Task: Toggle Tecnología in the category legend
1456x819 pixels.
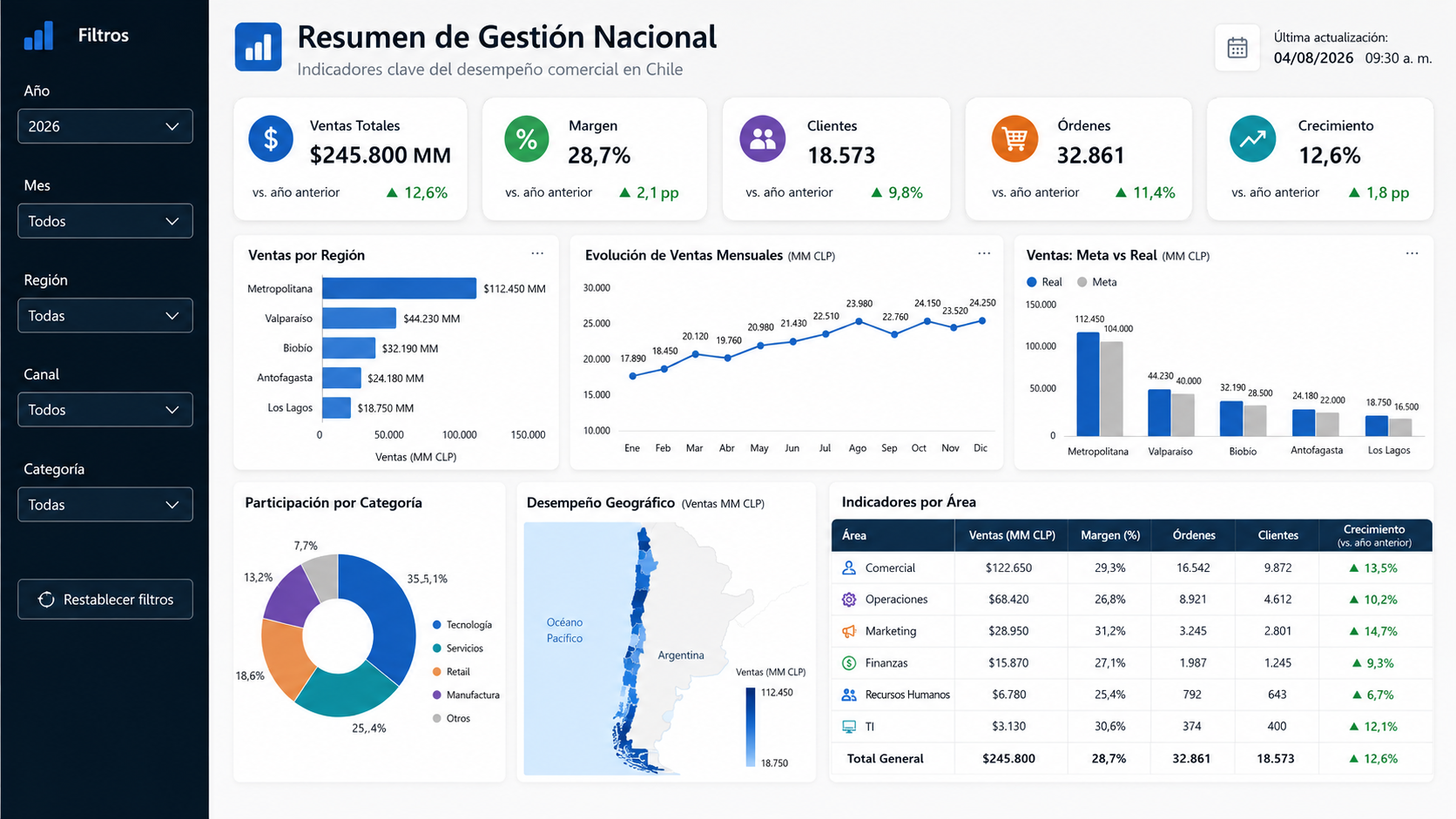Action: tap(462, 625)
